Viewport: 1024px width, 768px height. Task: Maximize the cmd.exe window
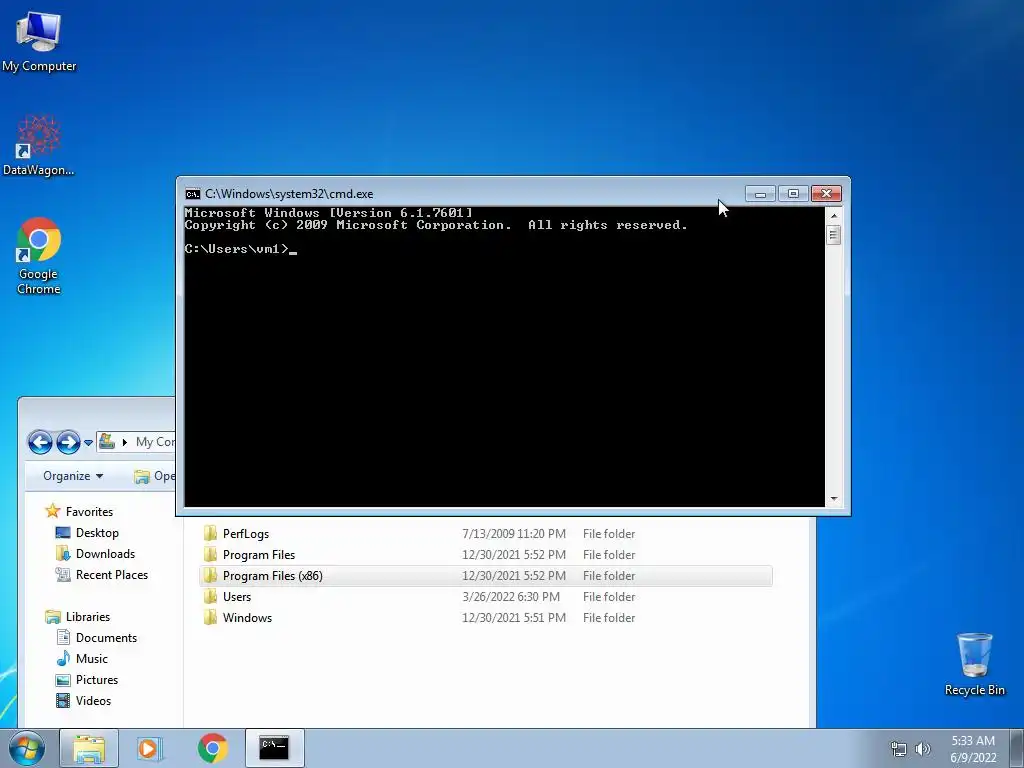tap(793, 194)
